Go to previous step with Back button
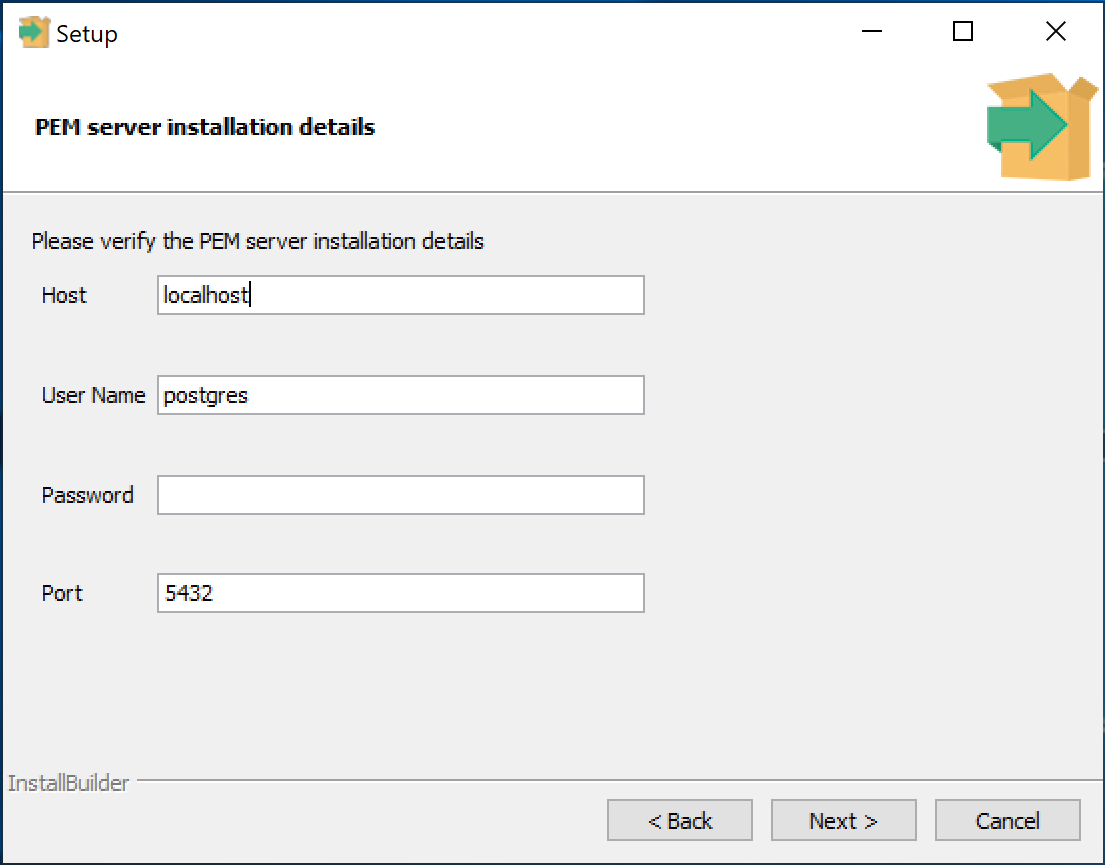The width and height of the screenshot is (1105, 865). tap(680, 821)
